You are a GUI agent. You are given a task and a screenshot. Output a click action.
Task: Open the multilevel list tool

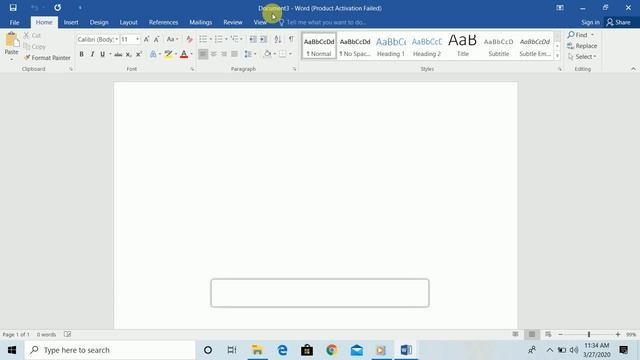click(235, 39)
